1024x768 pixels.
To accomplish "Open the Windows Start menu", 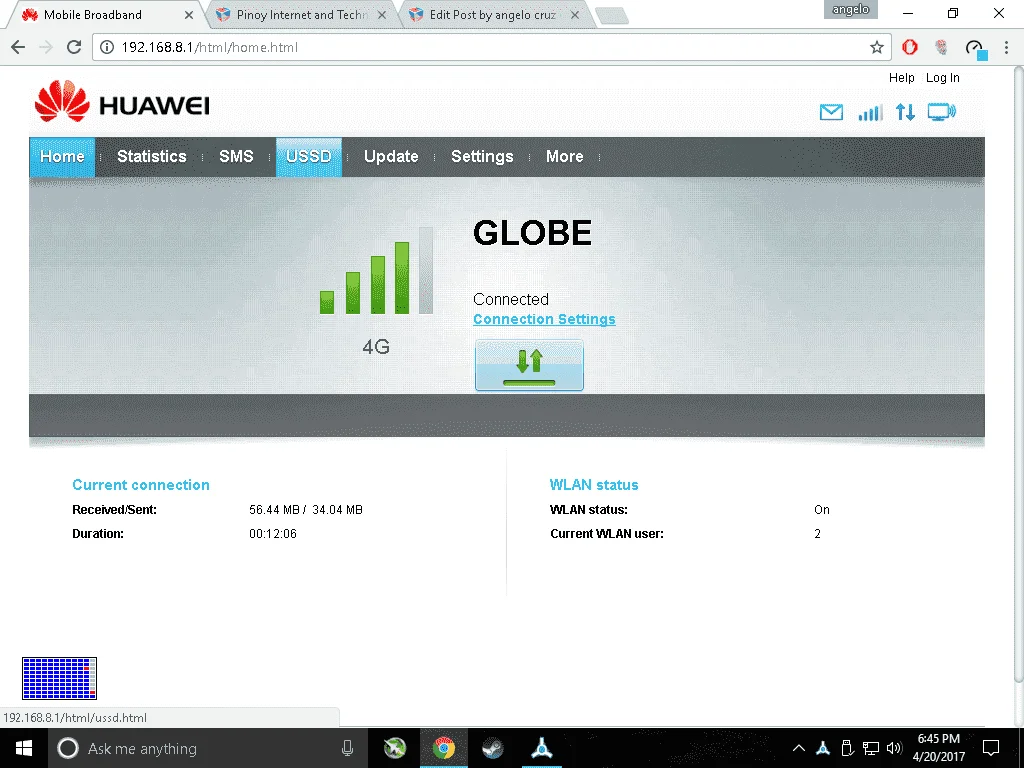I will [x=24, y=748].
